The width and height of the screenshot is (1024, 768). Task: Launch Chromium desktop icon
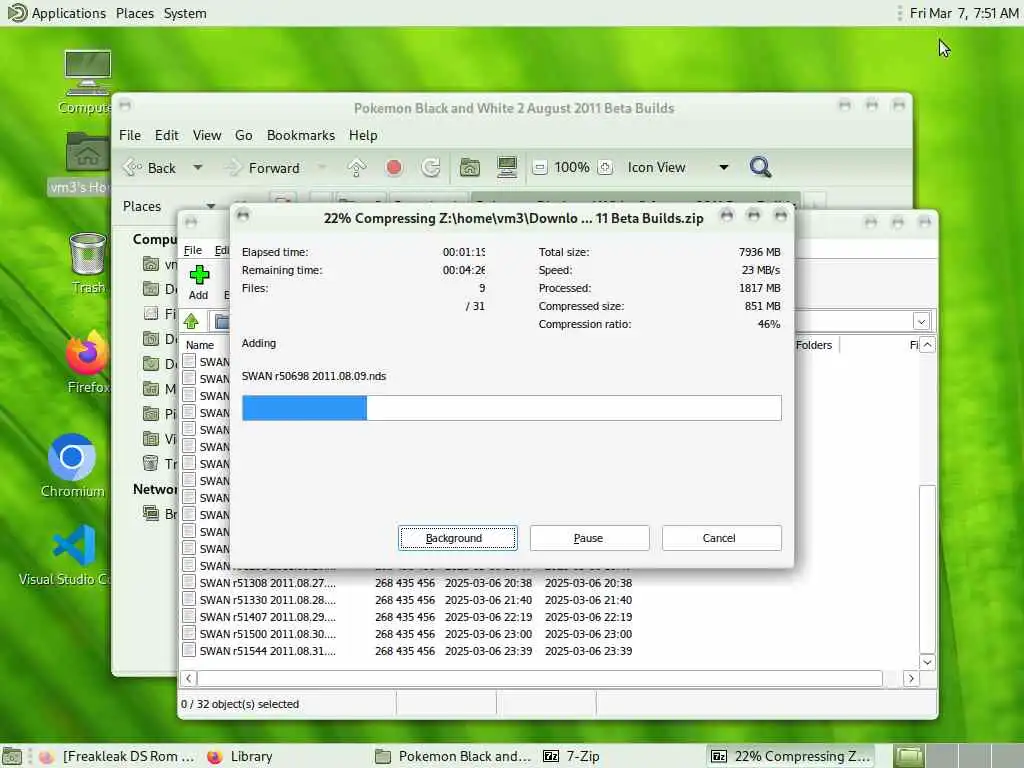(x=72, y=466)
